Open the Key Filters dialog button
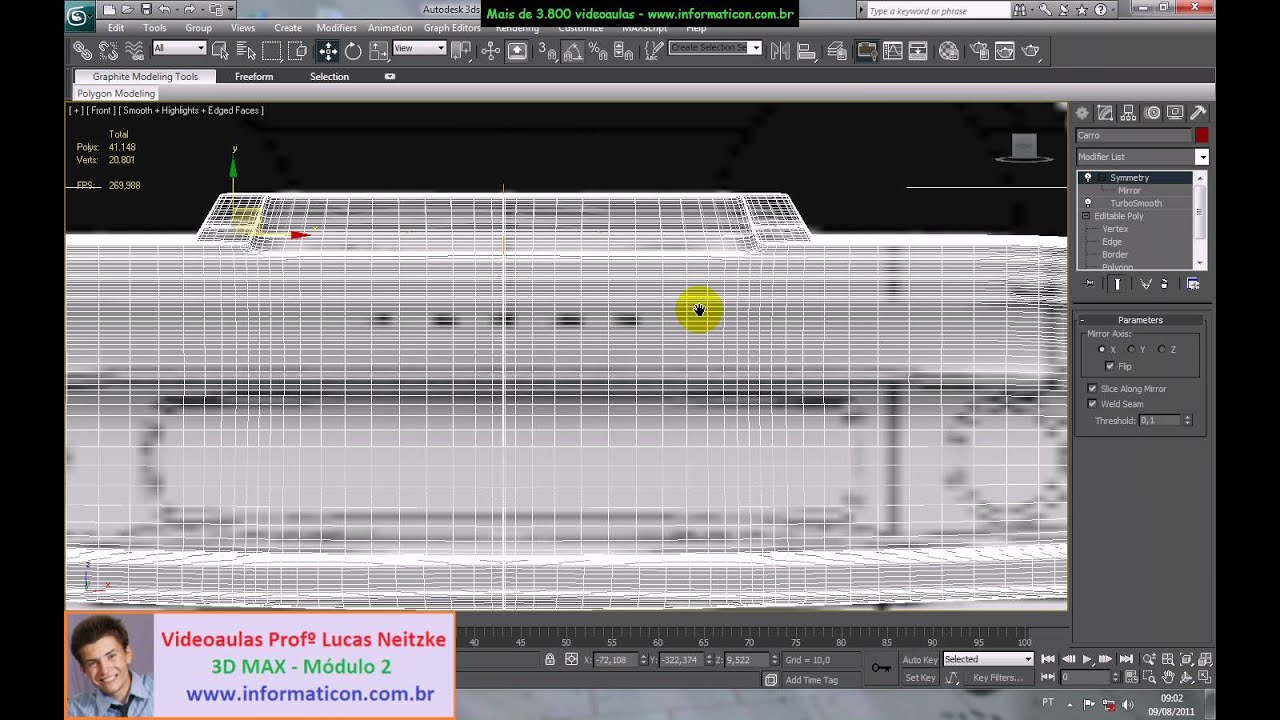The width and height of the screenshot is (1280, 720). 998,678
